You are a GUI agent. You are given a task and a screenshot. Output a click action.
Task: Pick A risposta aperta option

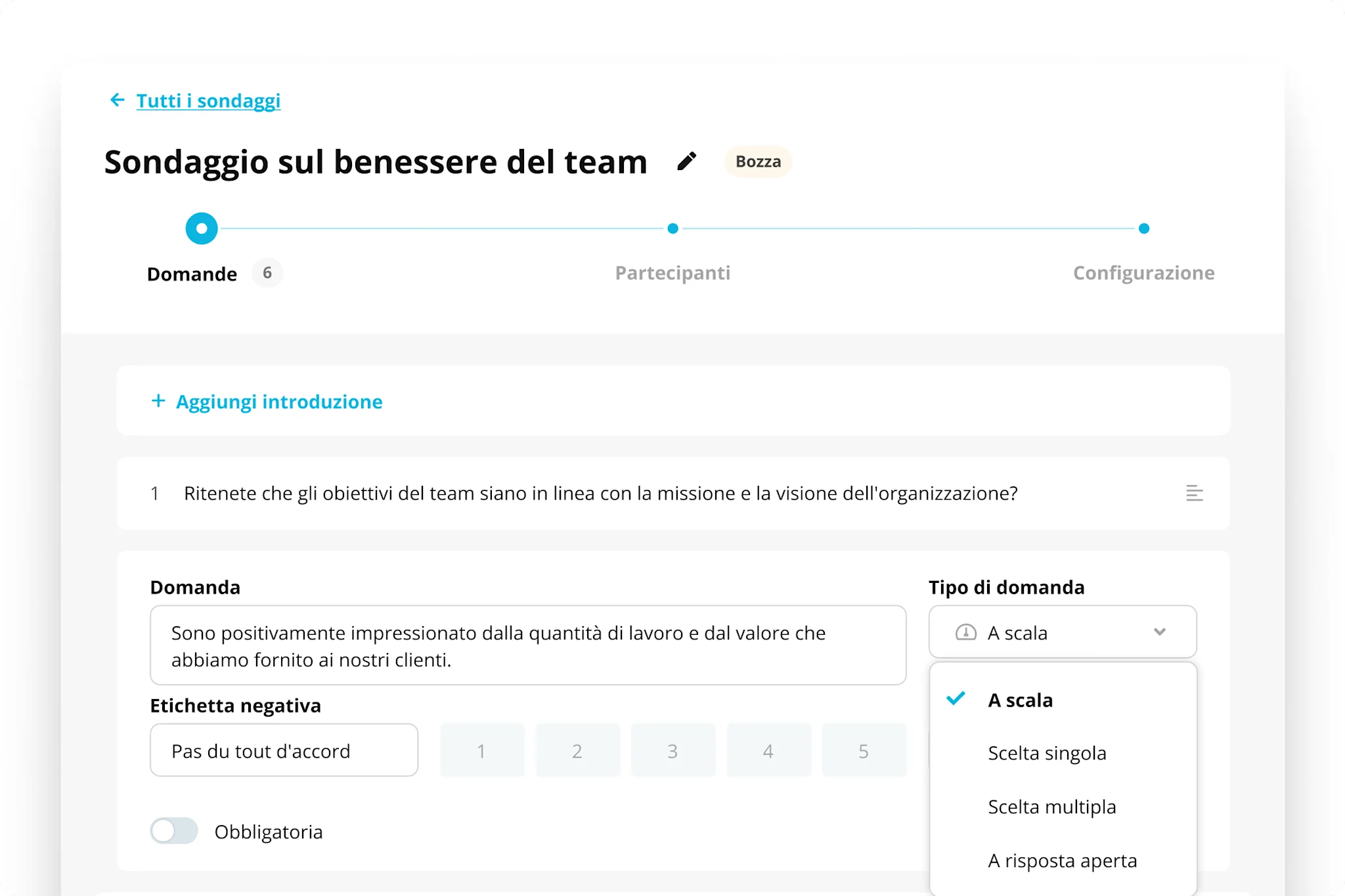tap(1062, 861)
